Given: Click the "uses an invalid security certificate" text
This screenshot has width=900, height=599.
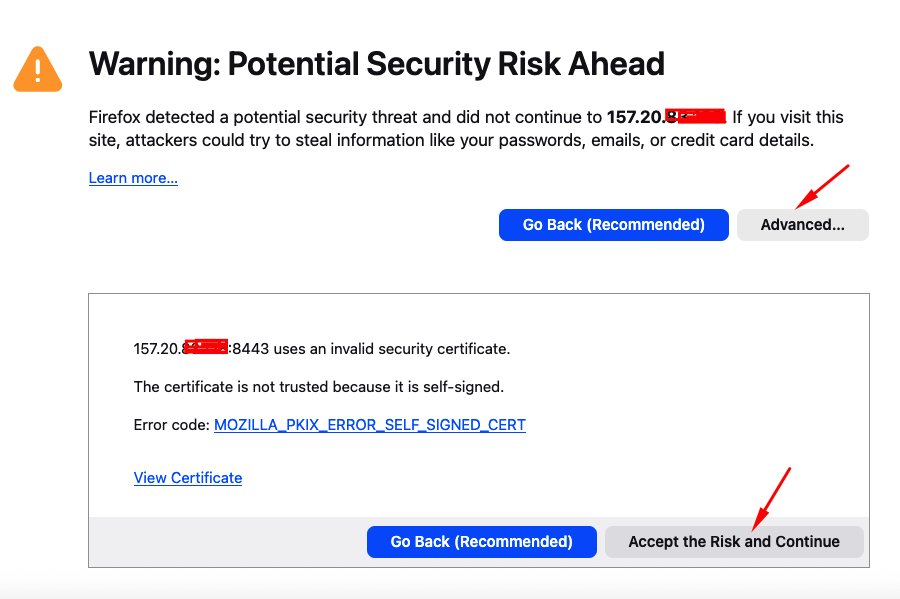Looking at the screenshot, I should [x=392, y=349].
